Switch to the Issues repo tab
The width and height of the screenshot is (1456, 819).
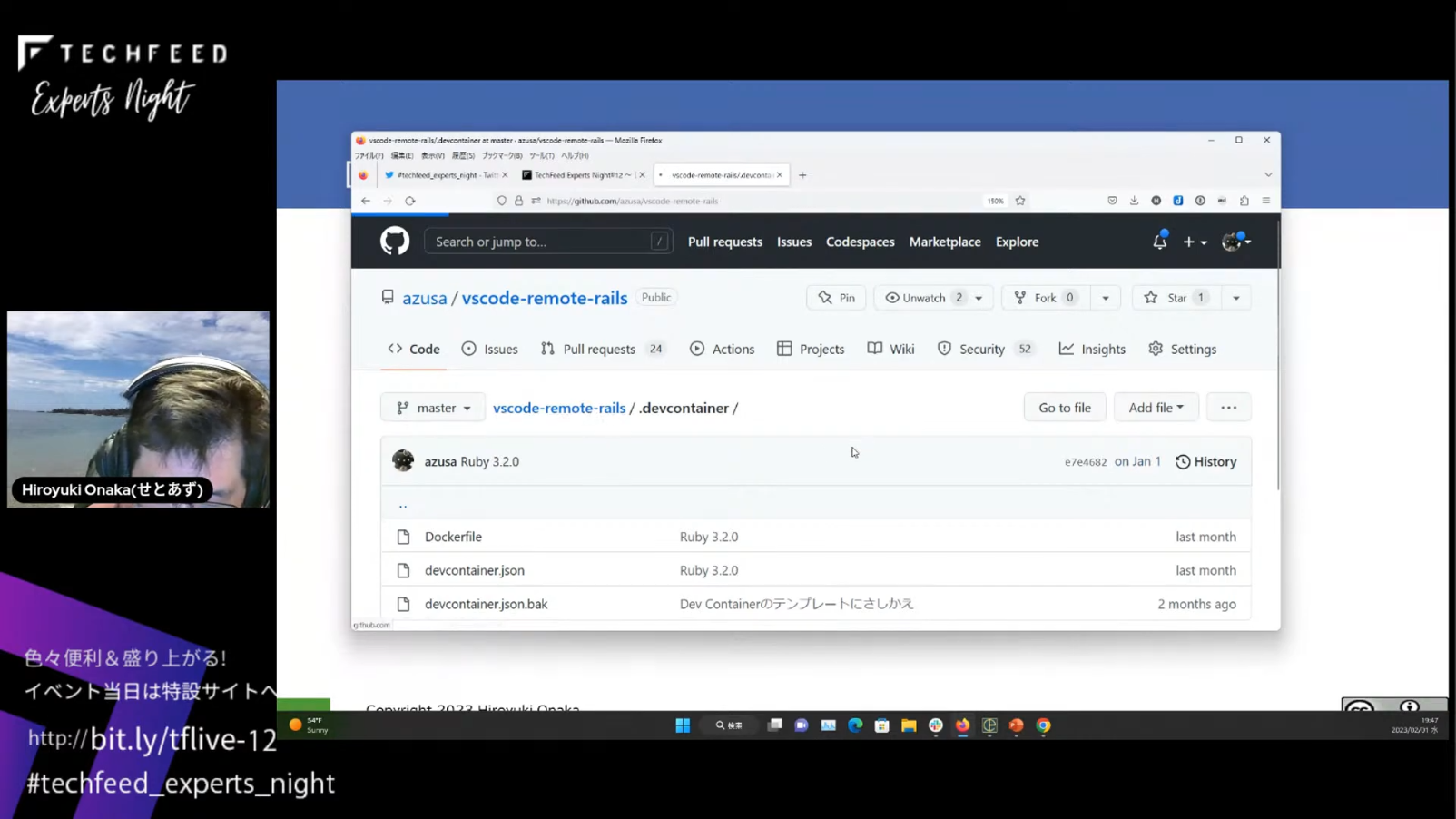pos(489,349)
